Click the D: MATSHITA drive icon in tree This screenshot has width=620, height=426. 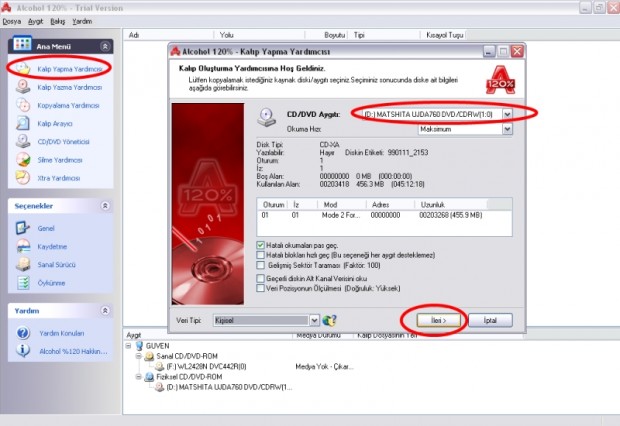tap(159, 387)
